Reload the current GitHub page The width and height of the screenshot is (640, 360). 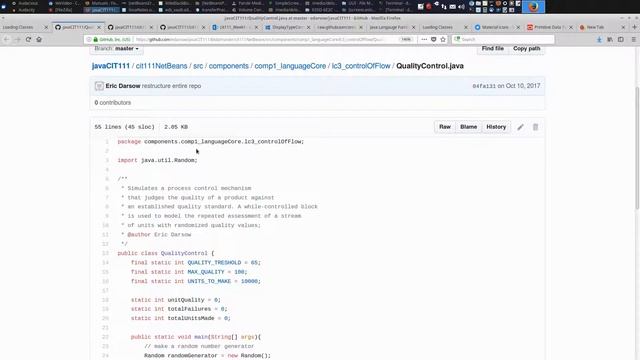pos(28,39)
